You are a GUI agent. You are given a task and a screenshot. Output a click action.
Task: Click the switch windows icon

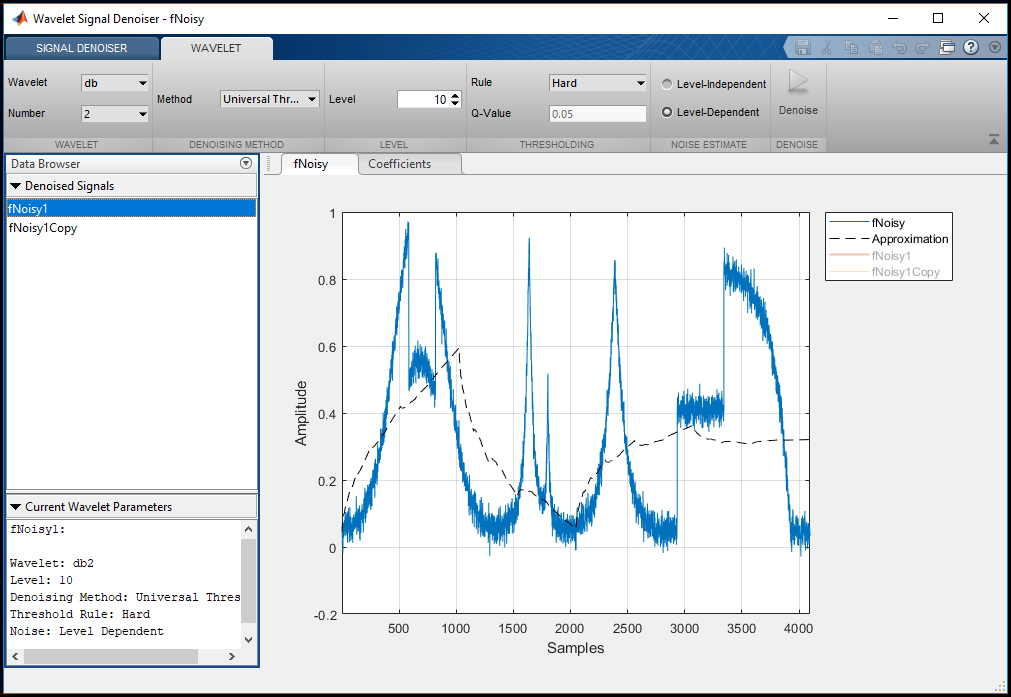tap(947, 47)
